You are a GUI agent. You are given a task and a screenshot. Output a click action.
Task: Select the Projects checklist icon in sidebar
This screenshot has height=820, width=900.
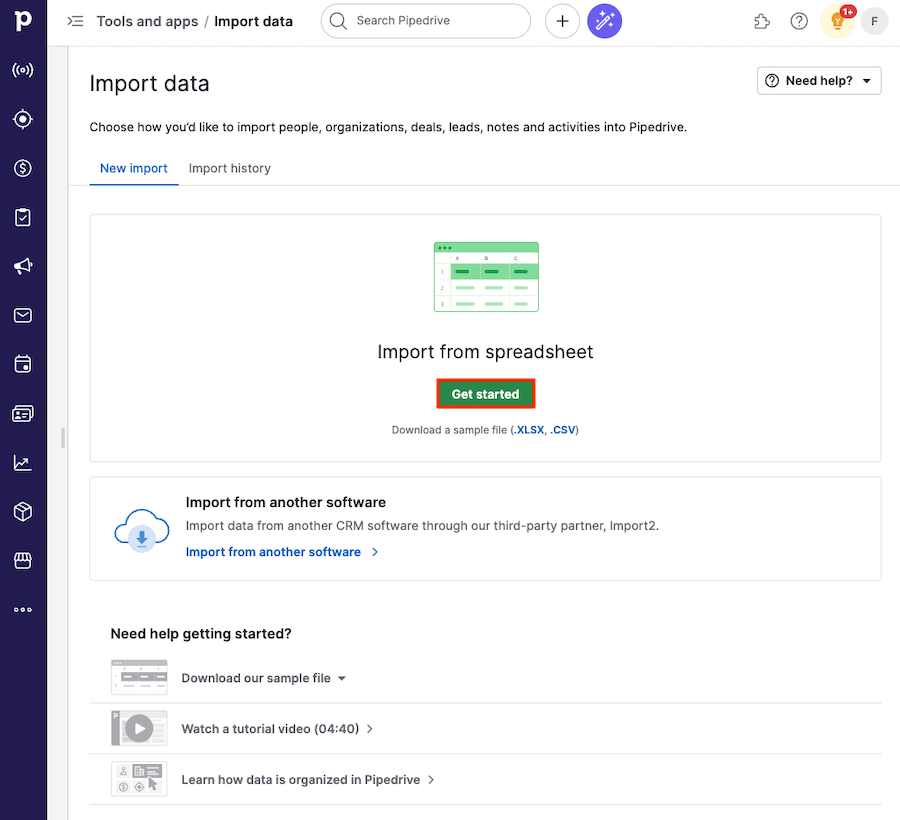(x=23, y=217)
